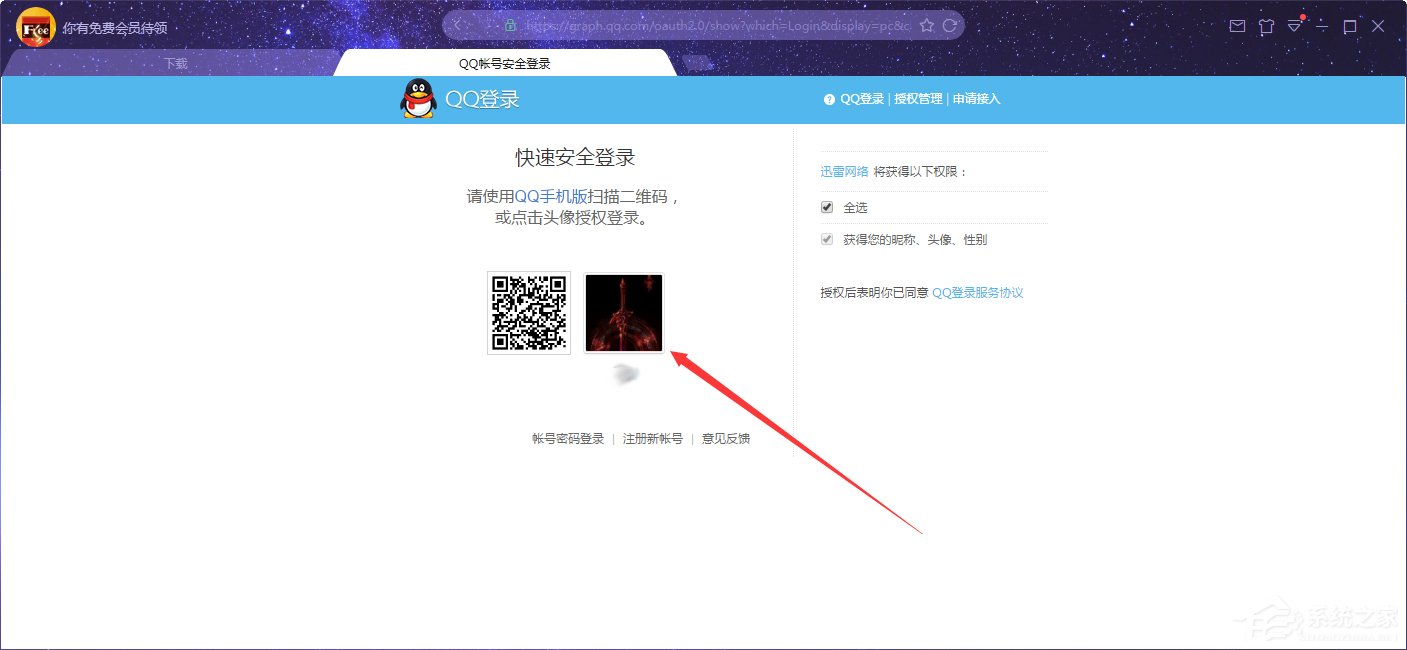Open the QQ登录服务协议 agreement link
The height and width of the screenshot is (650, 1407).
[x=978, y=292]
